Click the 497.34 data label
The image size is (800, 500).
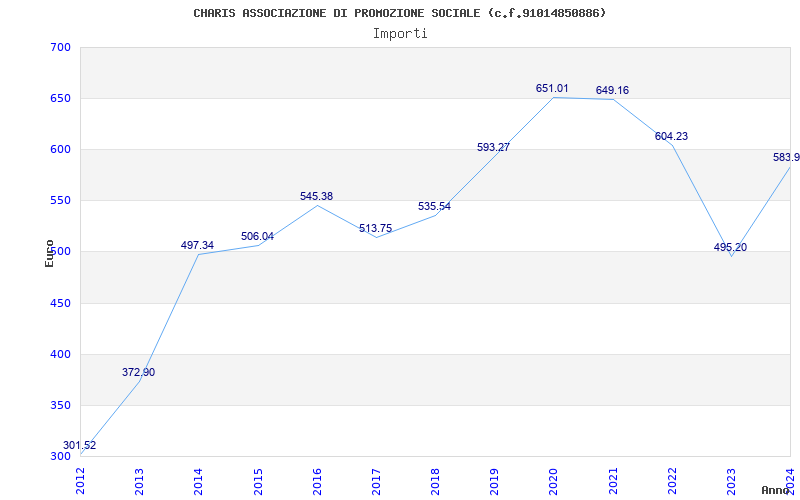click(197, 245)
